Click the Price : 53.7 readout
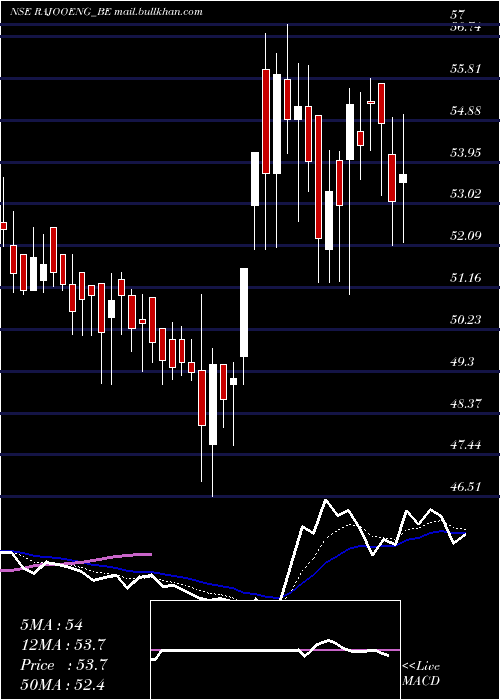The image size is (500, 700). (63, 665)
